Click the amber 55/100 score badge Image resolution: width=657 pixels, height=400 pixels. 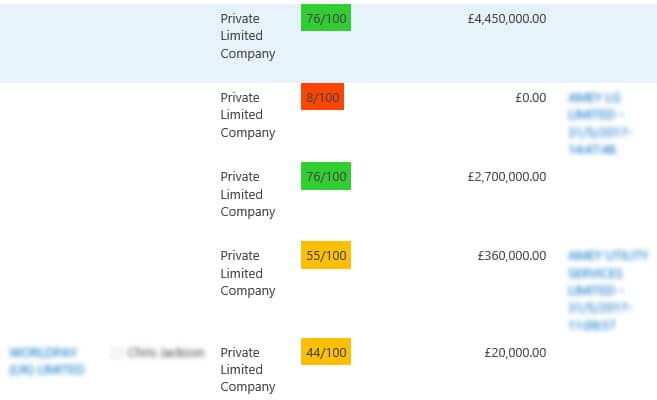pos(326,255)
